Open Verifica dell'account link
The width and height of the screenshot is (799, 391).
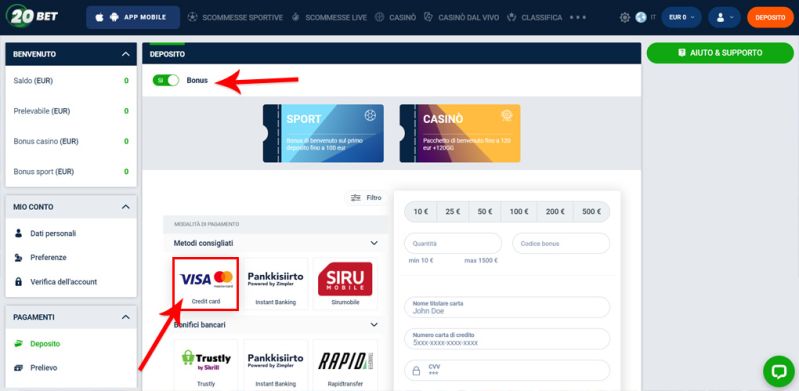click(64, 281)
